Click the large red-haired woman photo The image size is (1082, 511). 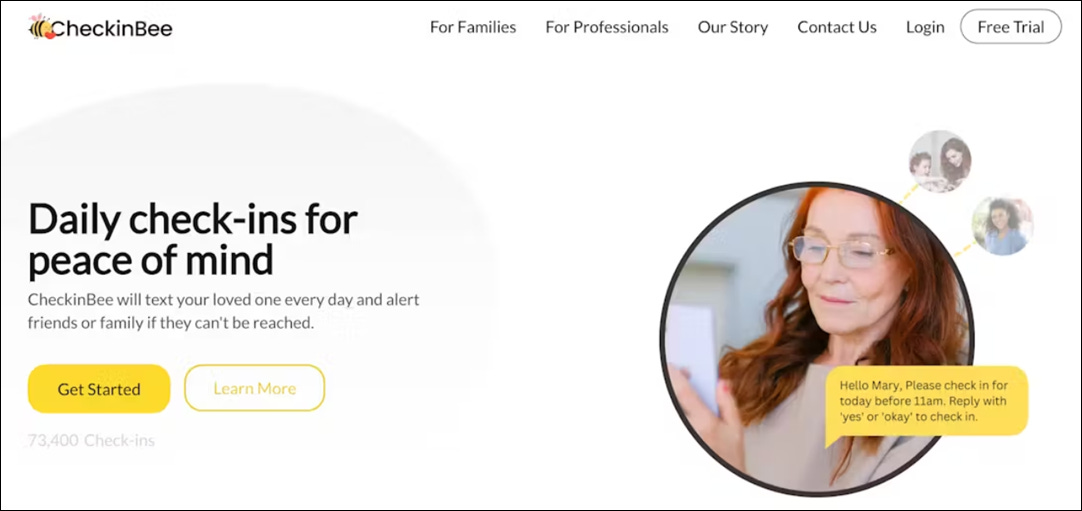[x=816, y=338]
